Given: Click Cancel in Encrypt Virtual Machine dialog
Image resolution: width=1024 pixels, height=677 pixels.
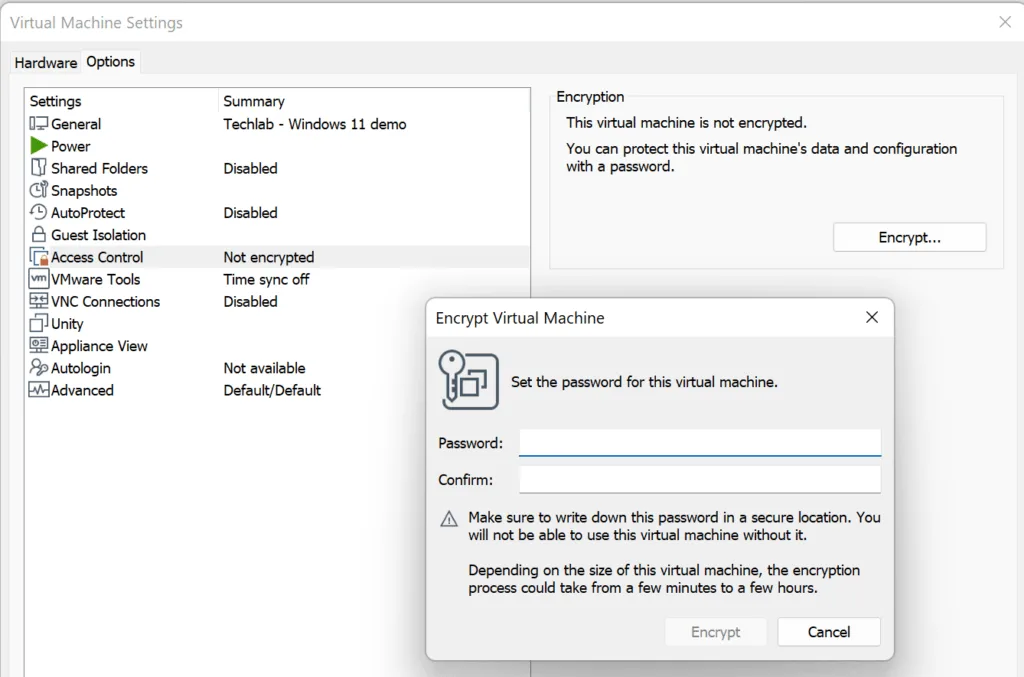Looking at the screenshot, I should [828, 632].
